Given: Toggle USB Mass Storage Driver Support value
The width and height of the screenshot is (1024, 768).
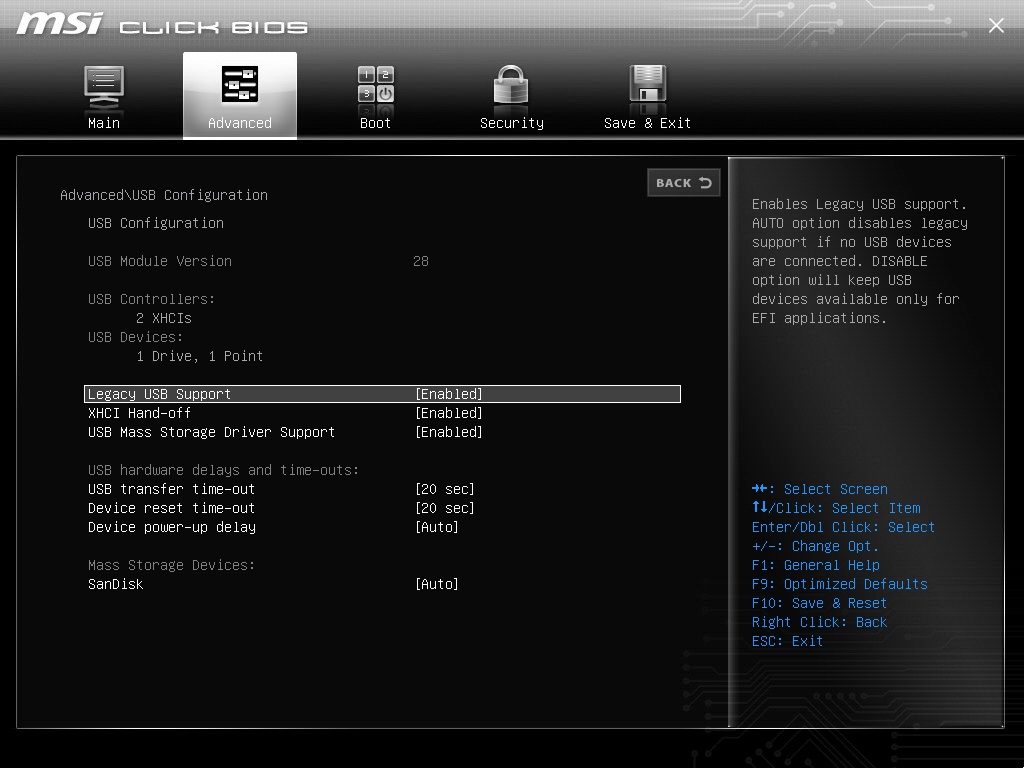Looking at the screenshot, I should point(449,432).
